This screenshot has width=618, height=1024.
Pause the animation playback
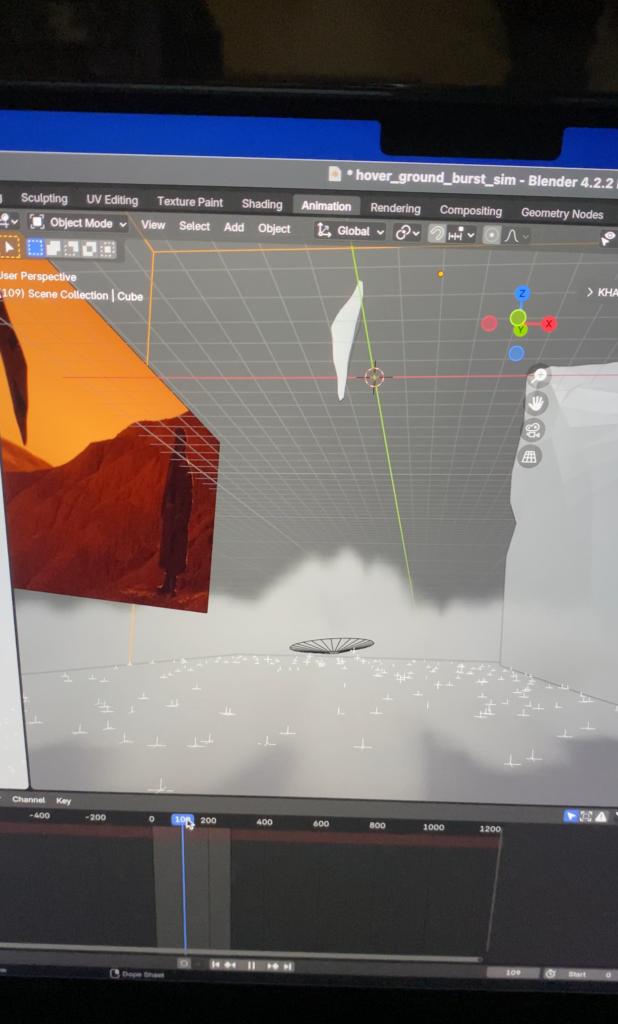[x=251, y=966]
